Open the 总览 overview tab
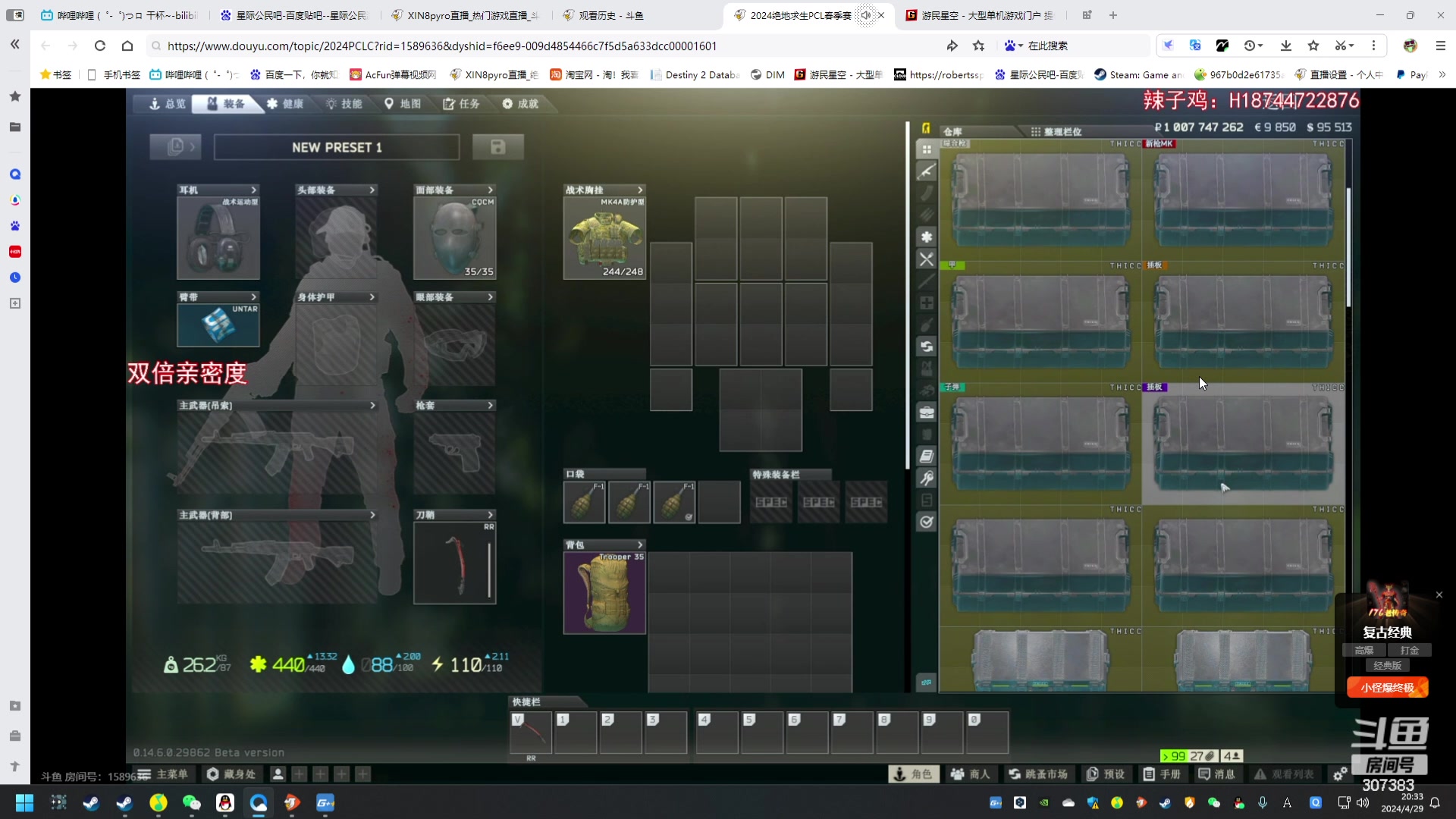 [x=167, y=104]
